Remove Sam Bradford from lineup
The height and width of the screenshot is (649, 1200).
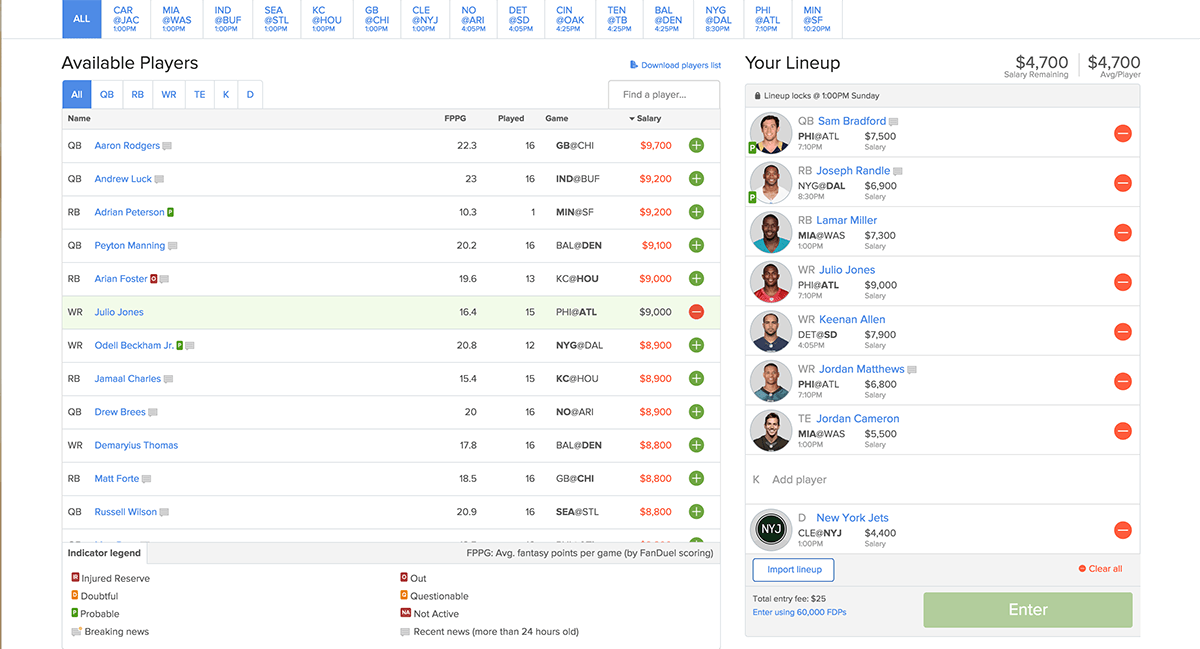(x=1122, y=134)
